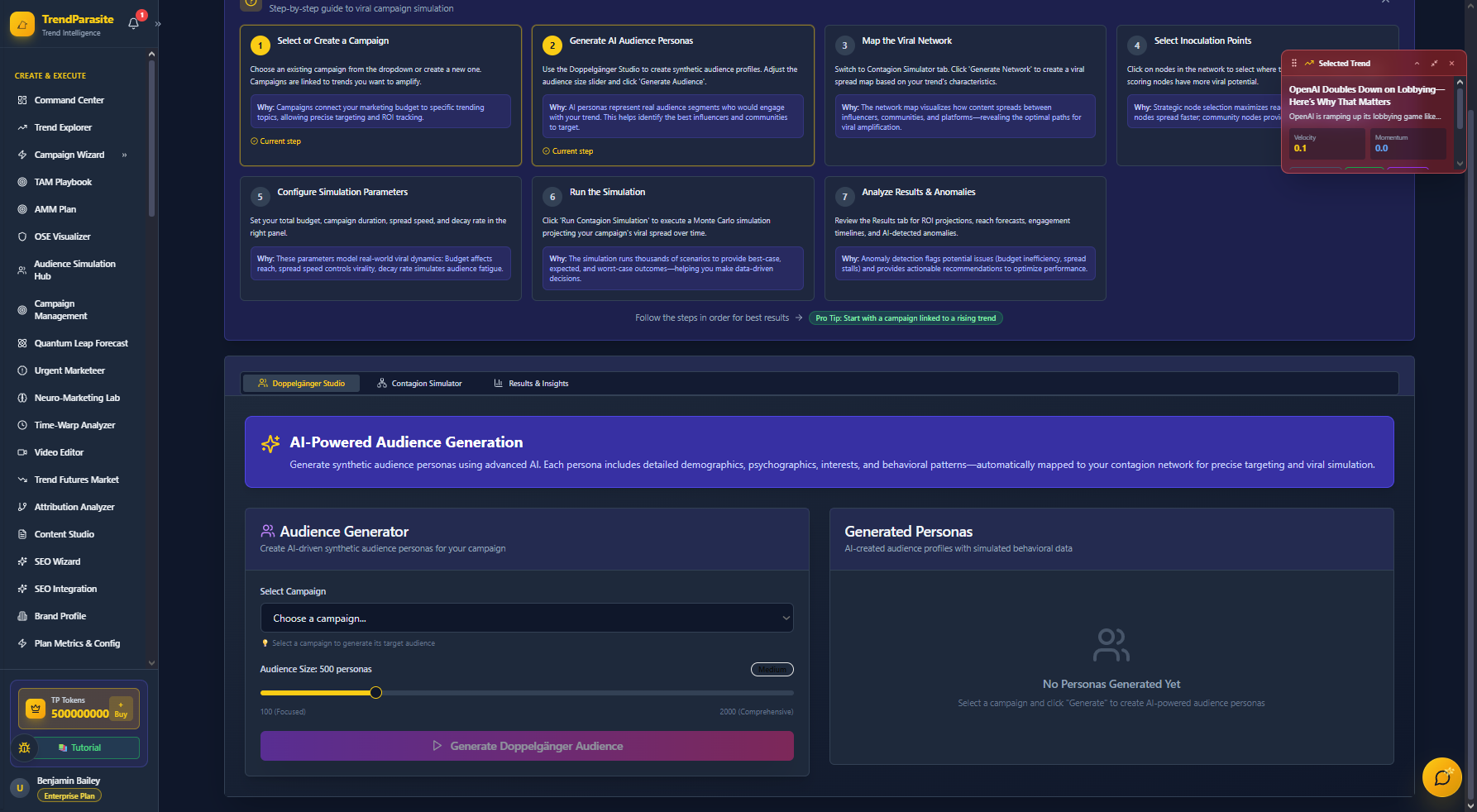Select step 7 Analyze Results & Anomalies card
1477x812 pixels.
click(965, 238)
